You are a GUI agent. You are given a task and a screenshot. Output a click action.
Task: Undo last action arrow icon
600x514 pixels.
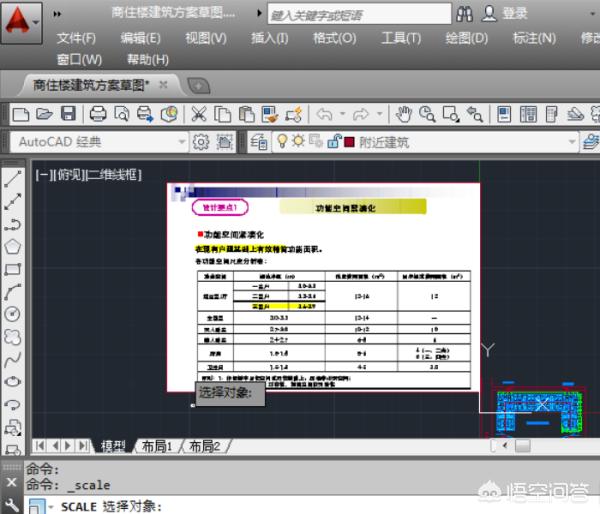coord(324,114)
